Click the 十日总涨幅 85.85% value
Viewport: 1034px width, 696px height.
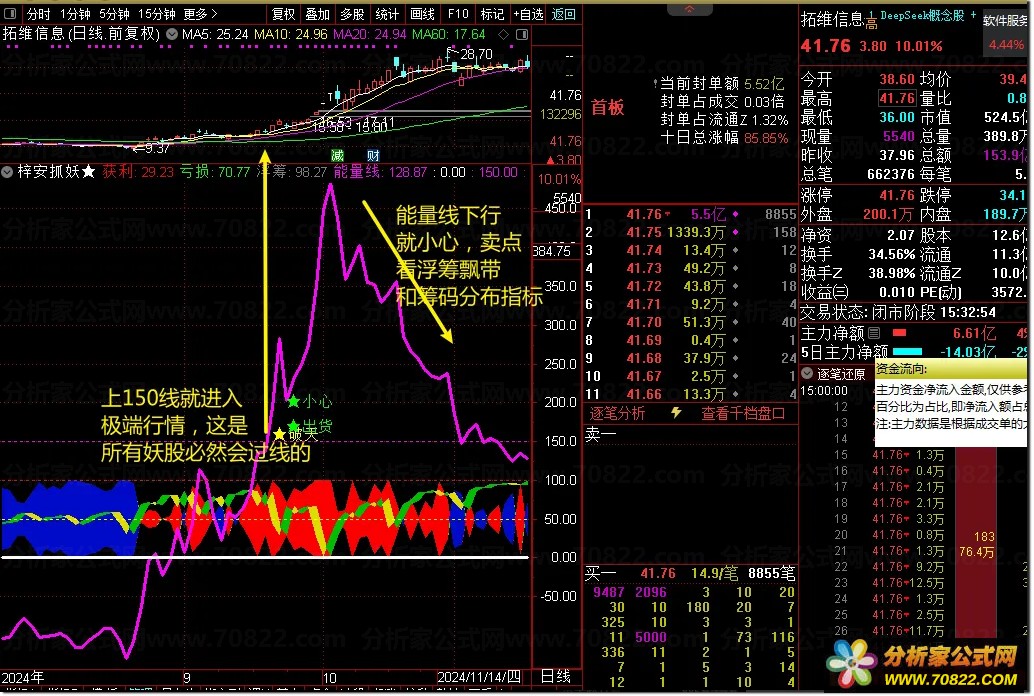pos(766,138)
